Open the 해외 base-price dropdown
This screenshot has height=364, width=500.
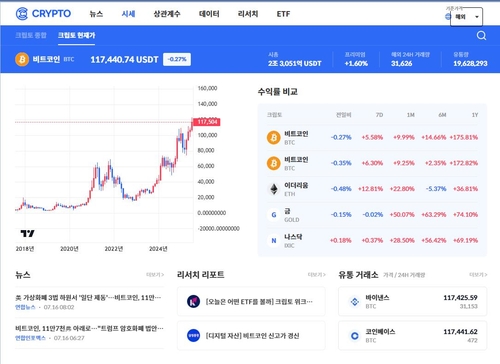466,17
